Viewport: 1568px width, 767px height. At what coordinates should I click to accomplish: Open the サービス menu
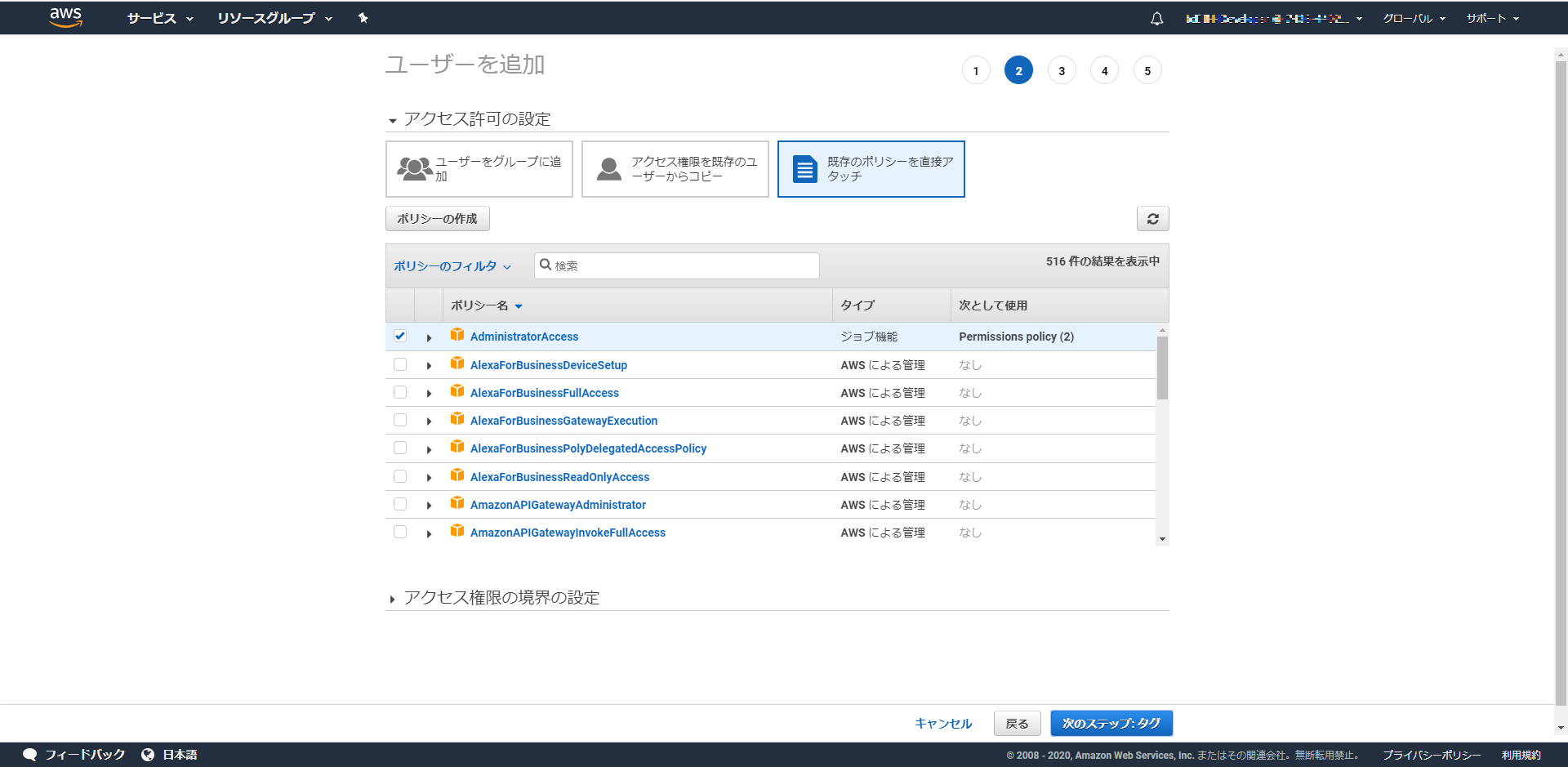pyautogui.click(x=160, y=18)
